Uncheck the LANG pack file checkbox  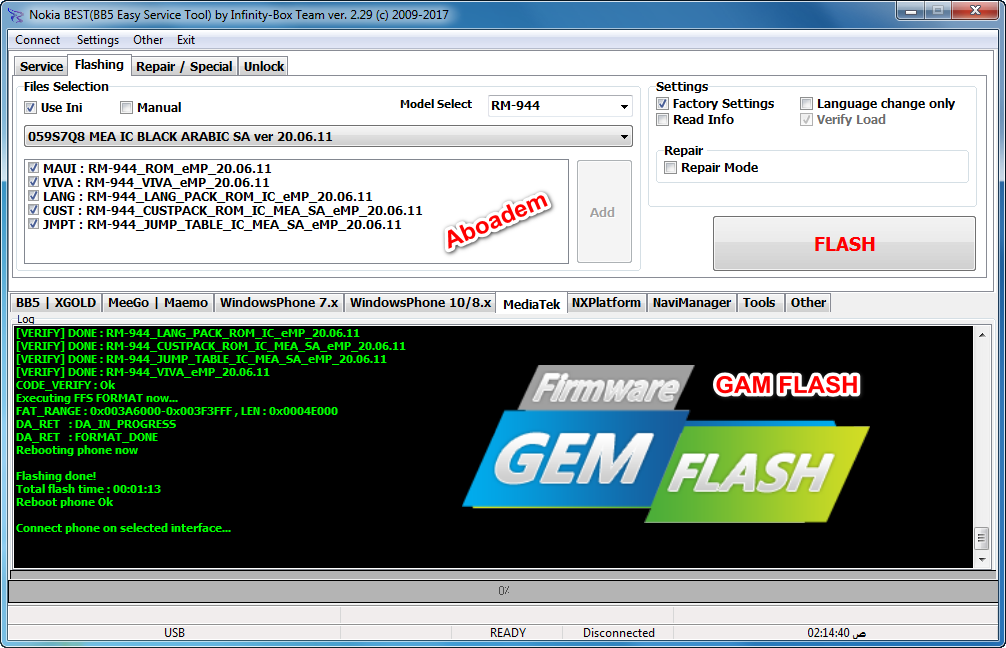click(33, 196)
